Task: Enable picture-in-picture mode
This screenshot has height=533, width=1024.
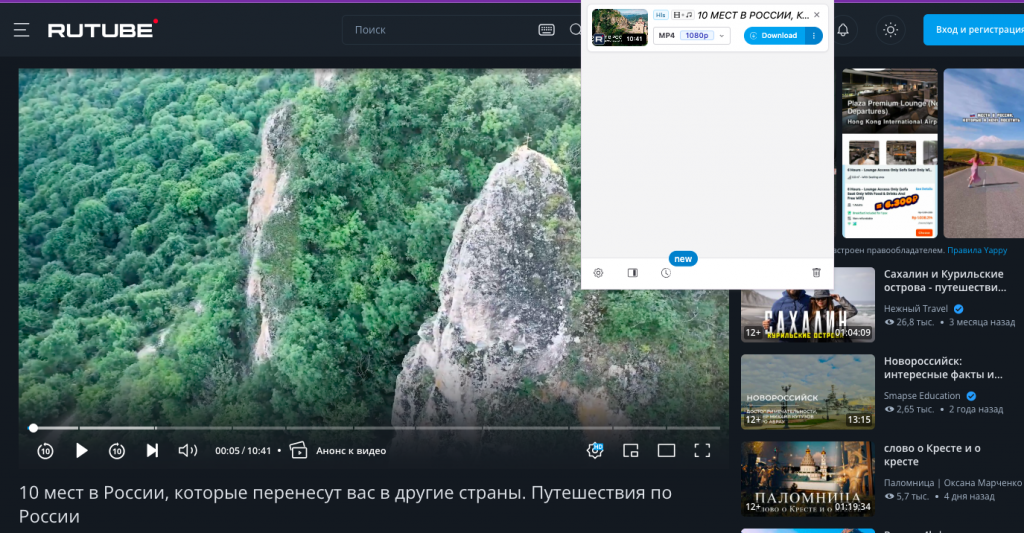Action: [631, 451]
